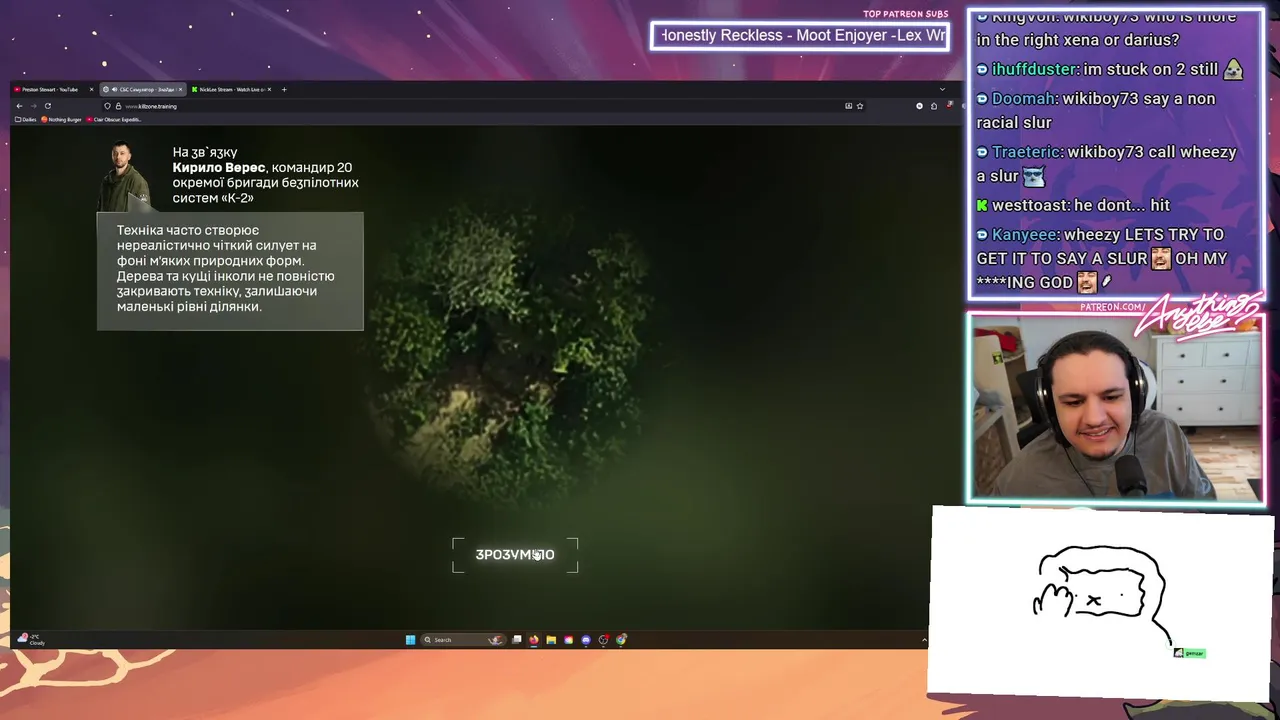1280x720 pixels.
Task: Click the red badged extension icon
Action: coord(949,105)
